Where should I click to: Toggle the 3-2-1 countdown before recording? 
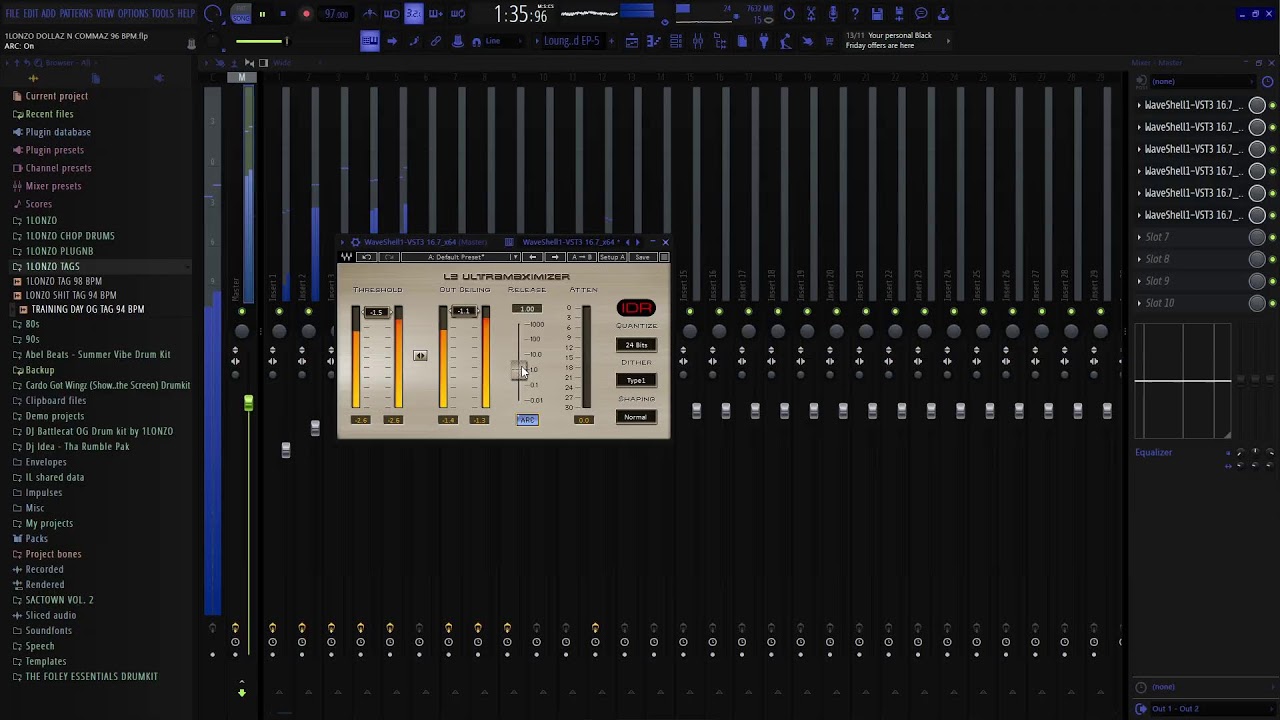click(414, 14)
